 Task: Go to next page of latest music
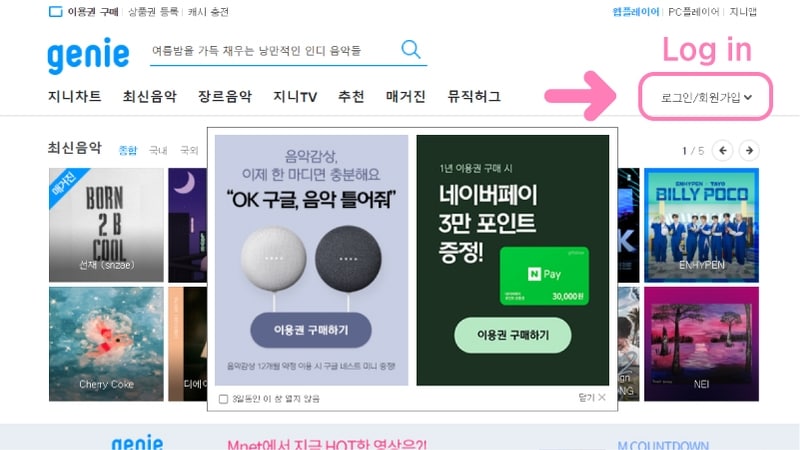pos(749,151)
